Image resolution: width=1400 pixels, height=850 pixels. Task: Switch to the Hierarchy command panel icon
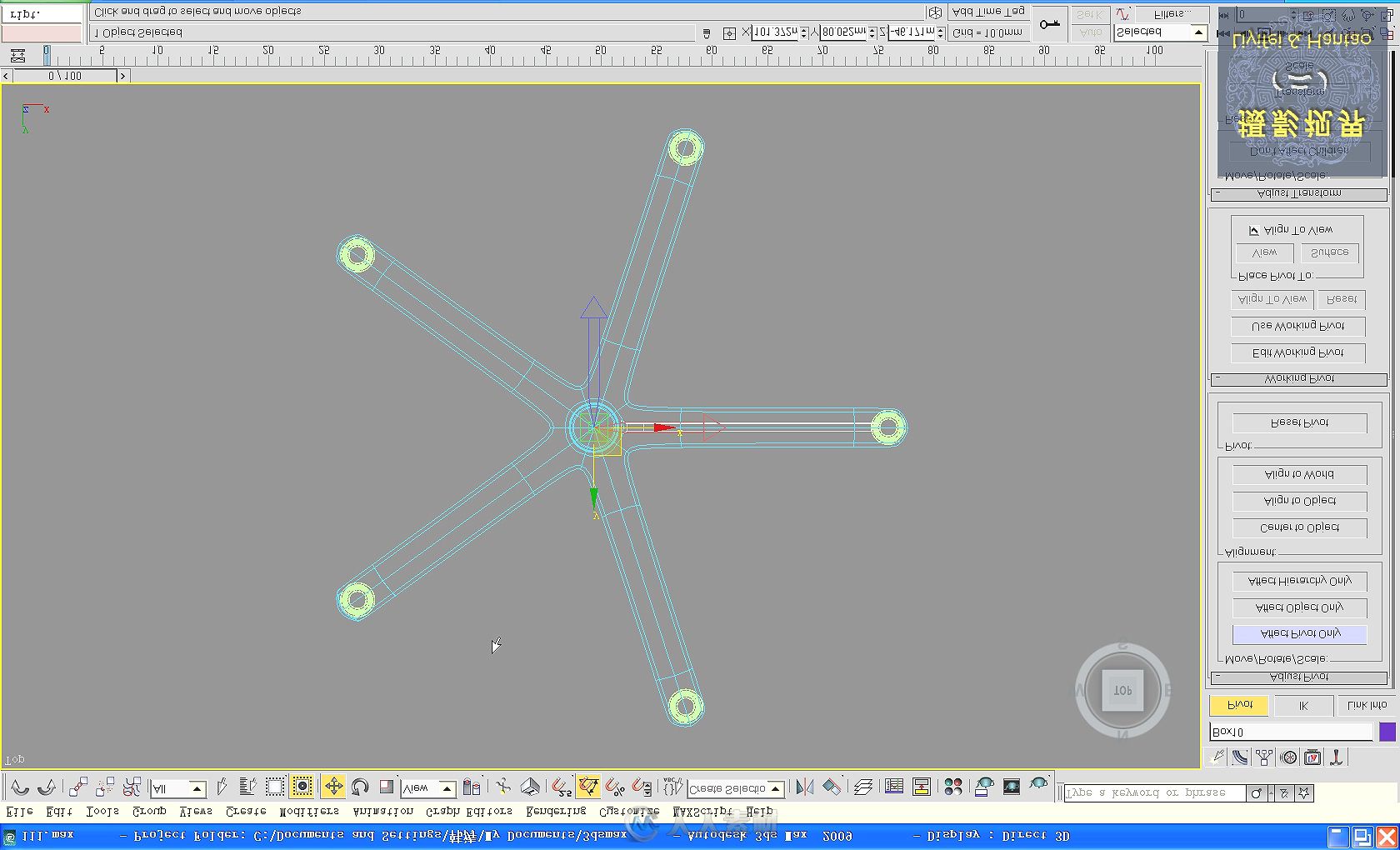tap(1264, 757)
